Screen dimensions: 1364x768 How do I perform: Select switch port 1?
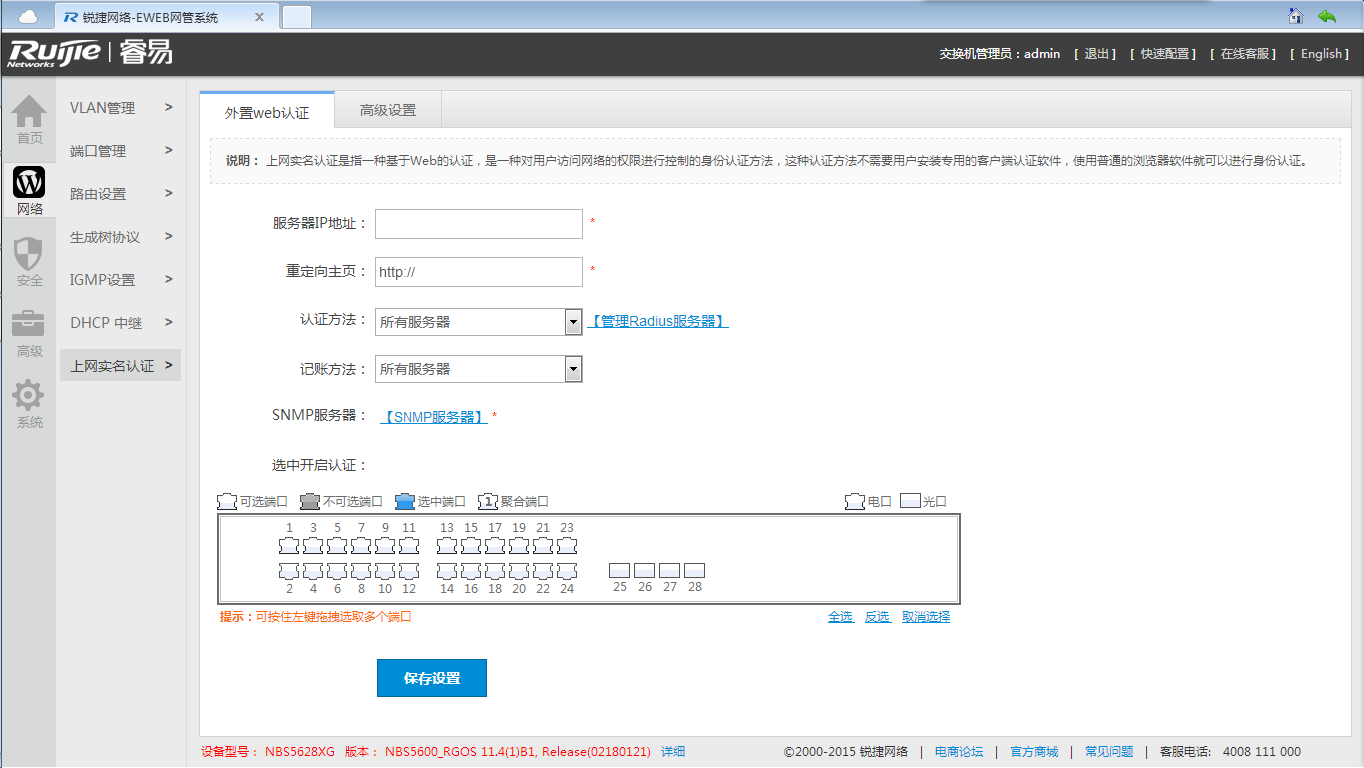[x=289, y=546]
